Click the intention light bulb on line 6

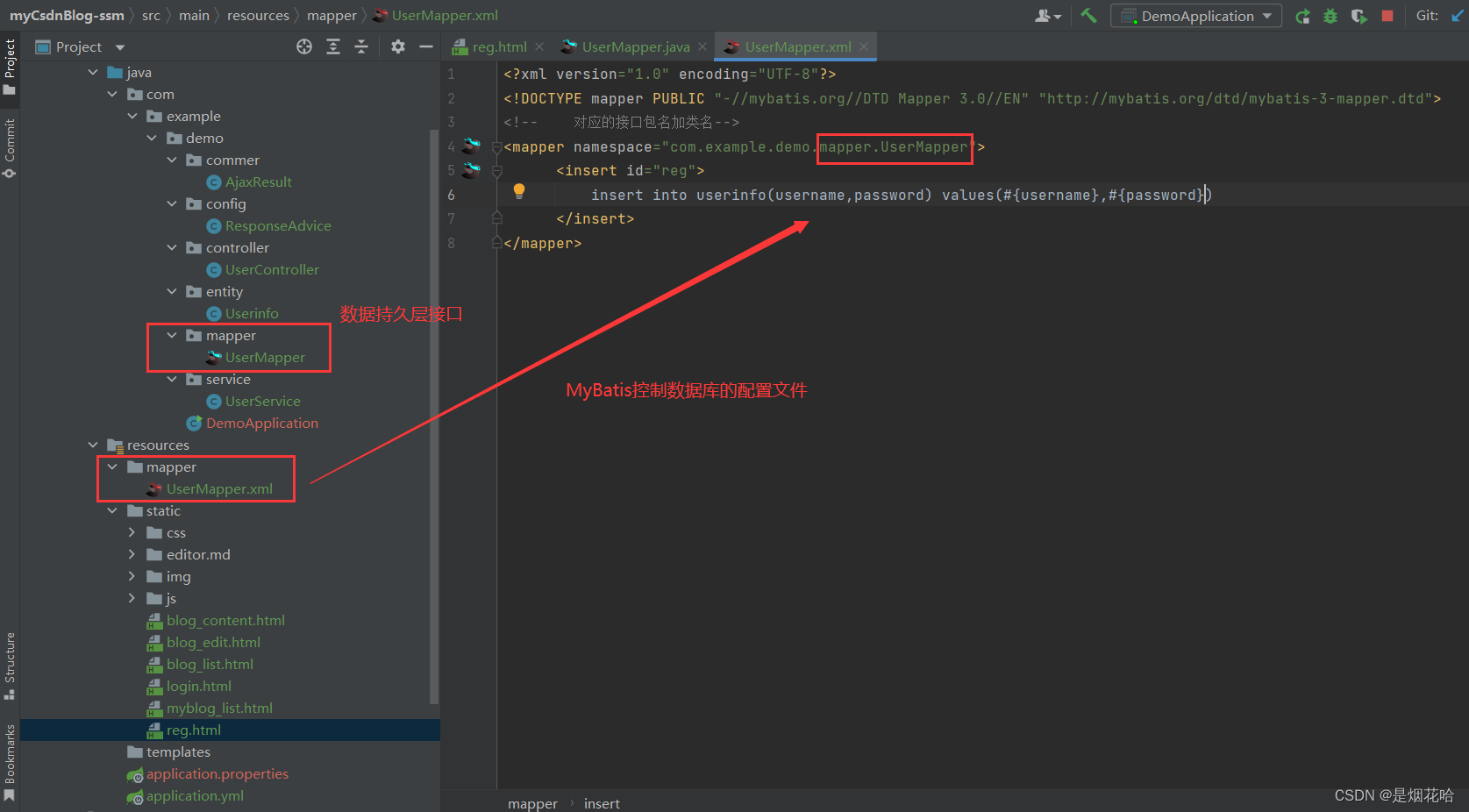pos(518,191)
